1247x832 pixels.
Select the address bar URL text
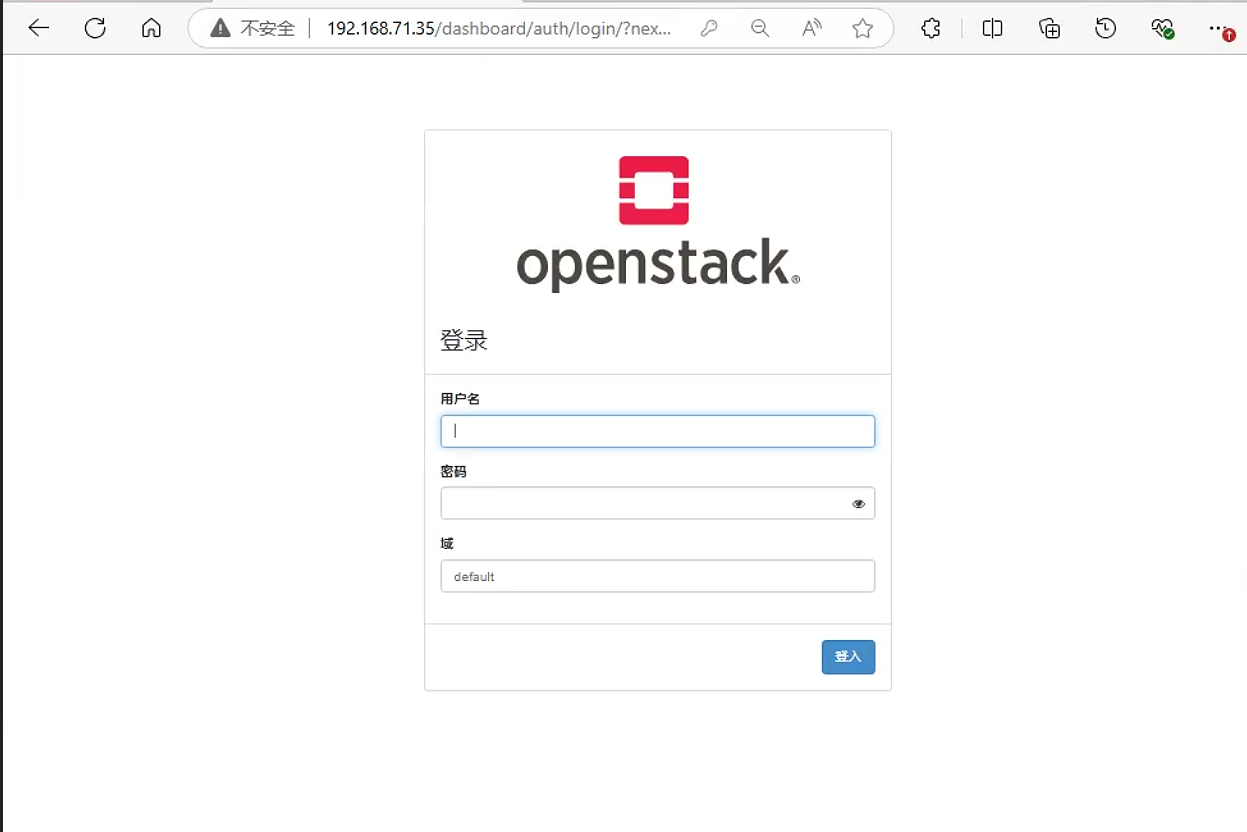pyautogui.click(x=499, y=29)
